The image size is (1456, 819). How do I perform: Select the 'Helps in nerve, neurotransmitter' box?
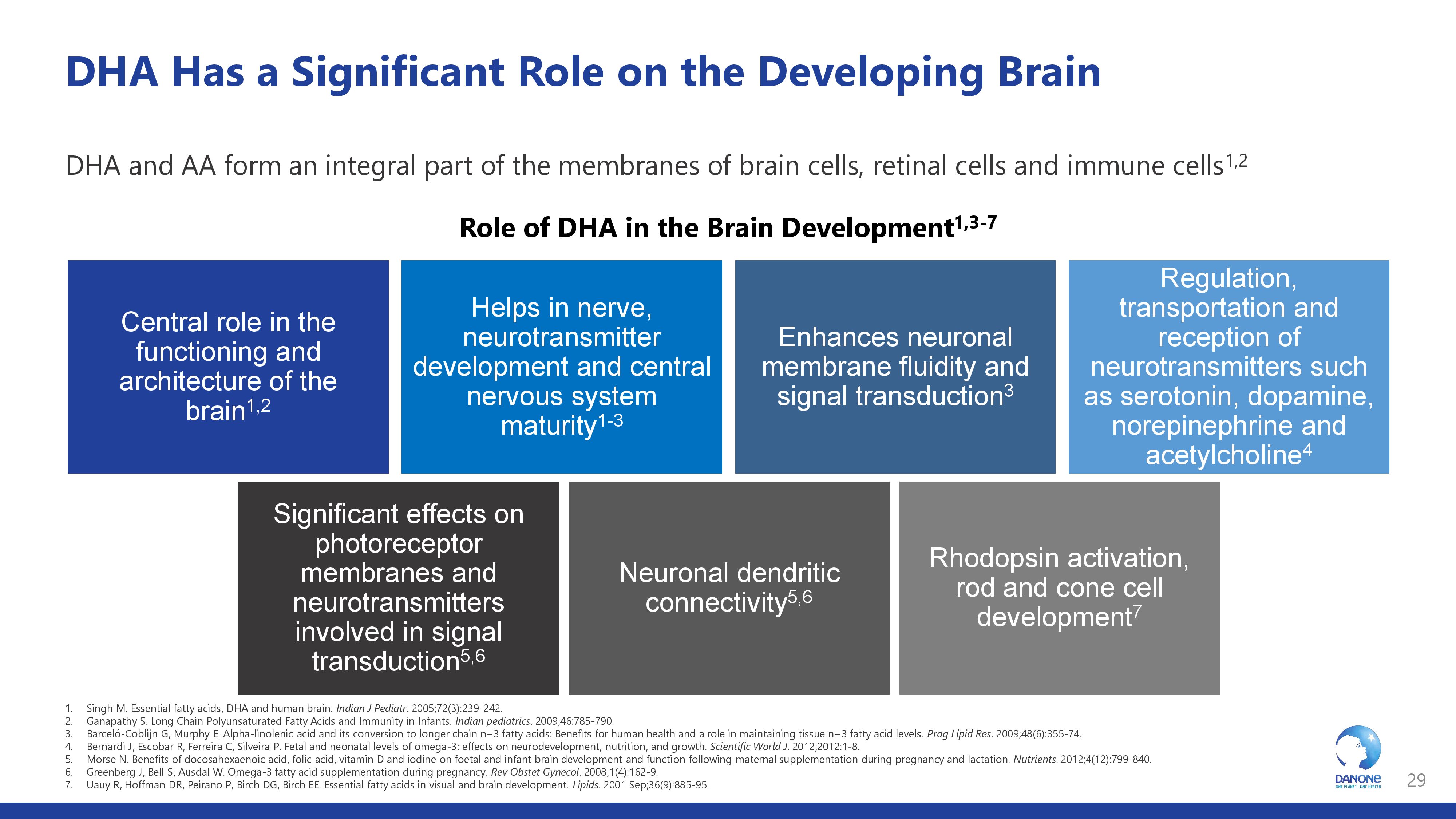561,366
